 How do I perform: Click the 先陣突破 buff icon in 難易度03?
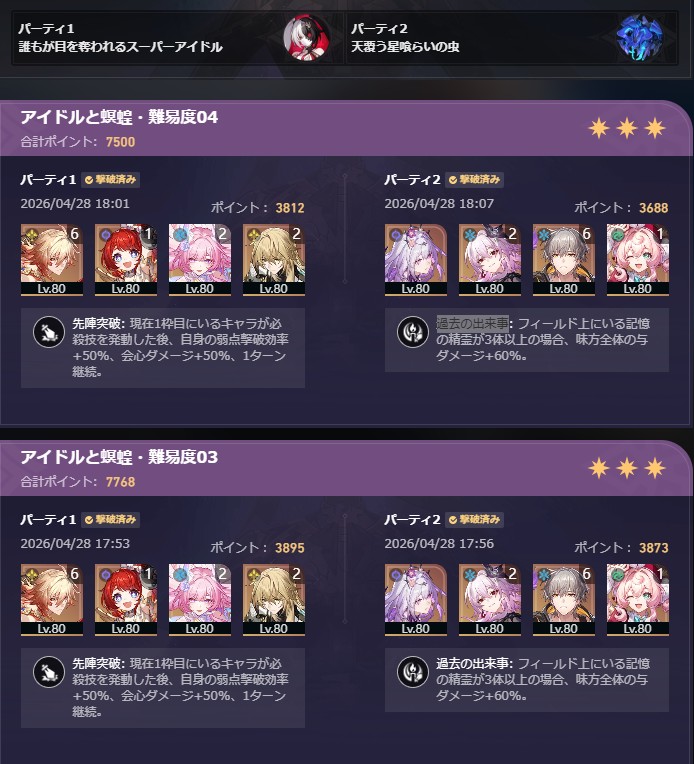[49, 672]
